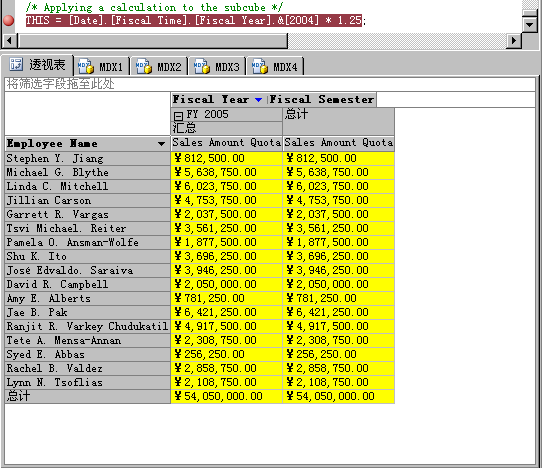Click the MDX3 tab script icon

202,66
